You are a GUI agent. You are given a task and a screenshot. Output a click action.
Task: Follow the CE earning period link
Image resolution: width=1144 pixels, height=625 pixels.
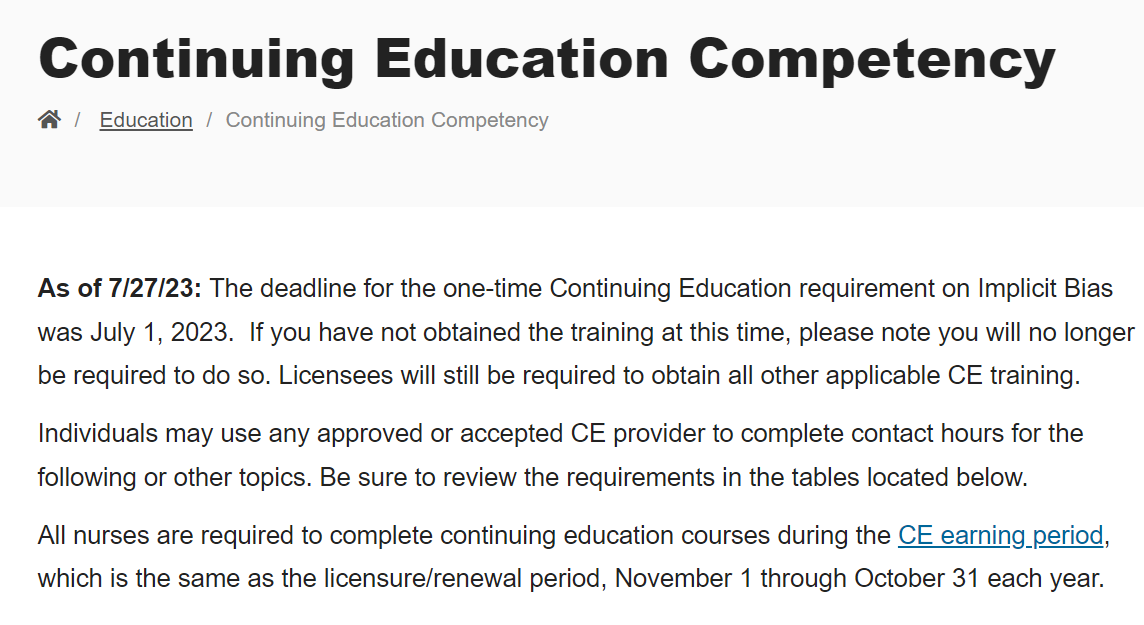pyautogui.click(x=1000, y=535)
